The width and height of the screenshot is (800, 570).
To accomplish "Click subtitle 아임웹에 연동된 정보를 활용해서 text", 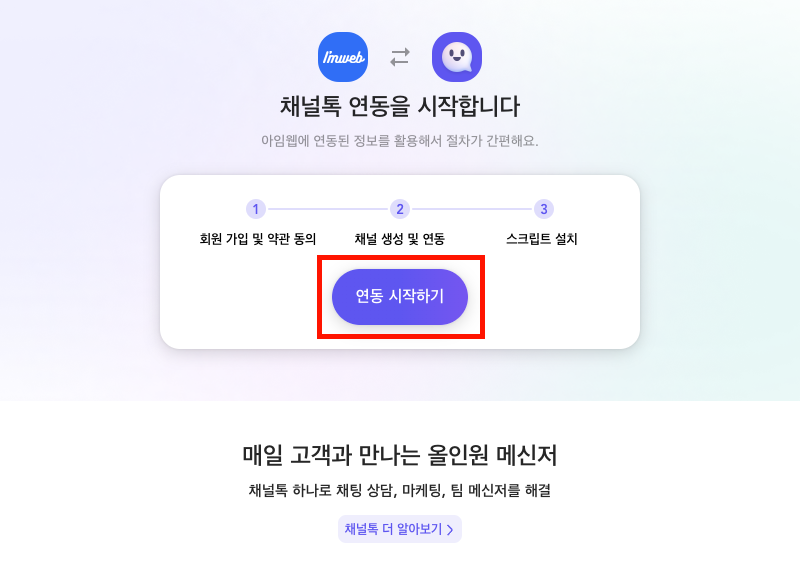I will coord(352,140).
